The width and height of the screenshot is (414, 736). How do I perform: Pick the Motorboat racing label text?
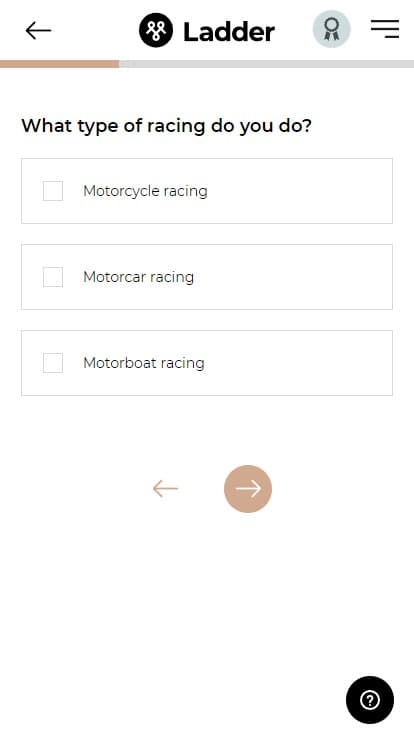(144, 363)
